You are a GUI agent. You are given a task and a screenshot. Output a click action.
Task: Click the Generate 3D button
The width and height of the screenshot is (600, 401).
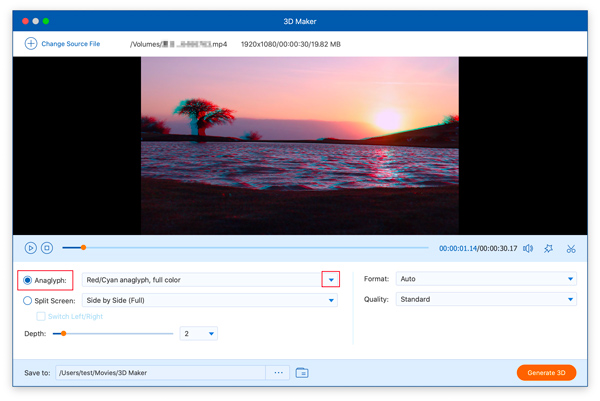pyautogui.click(x=546, y=373)
